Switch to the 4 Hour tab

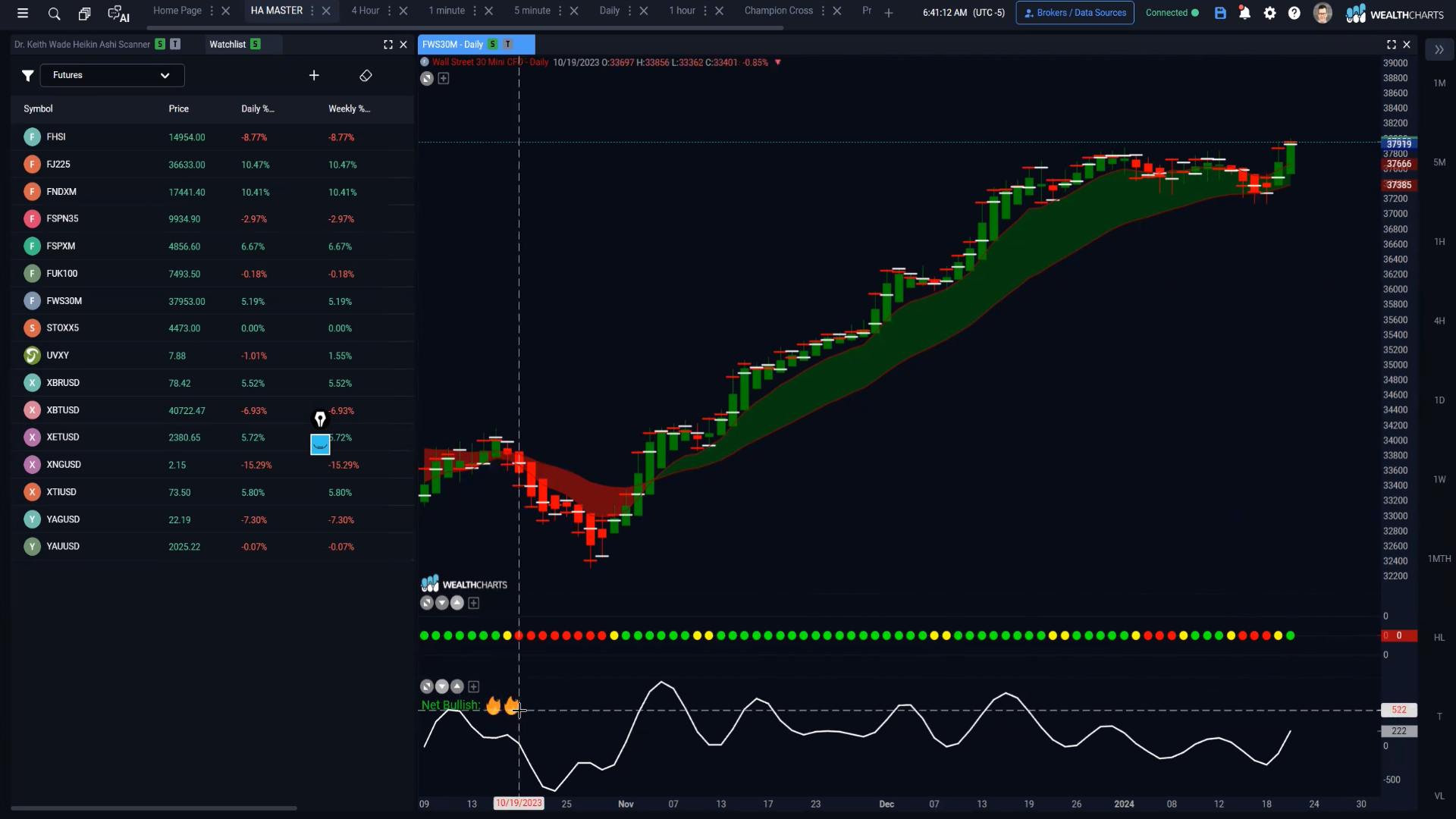point(366,11)
